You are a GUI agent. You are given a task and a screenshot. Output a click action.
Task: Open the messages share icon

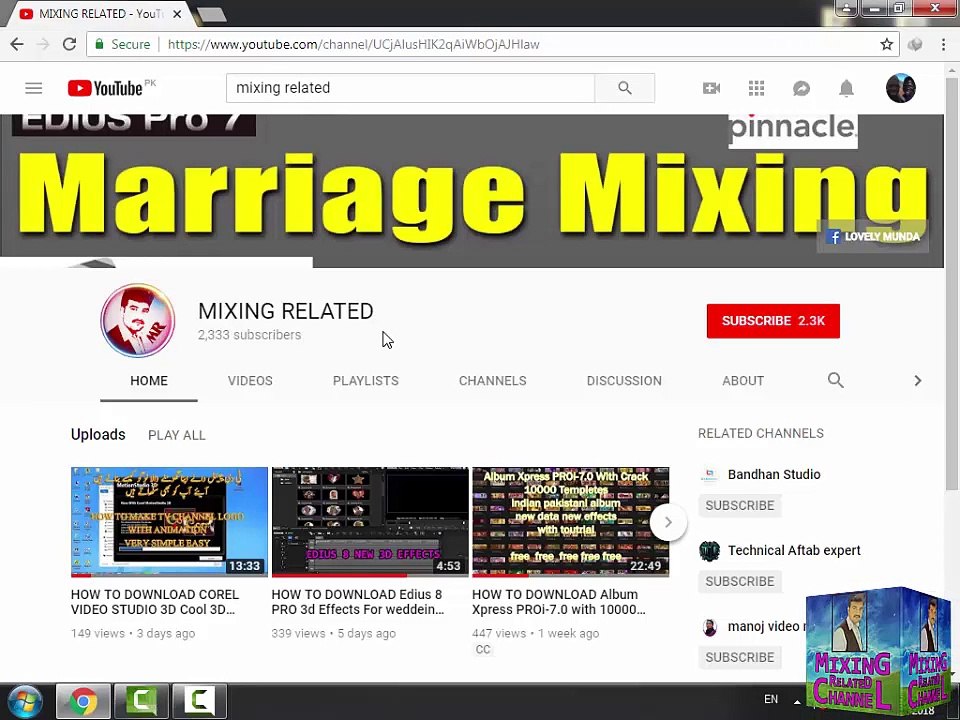click(801, 88)
